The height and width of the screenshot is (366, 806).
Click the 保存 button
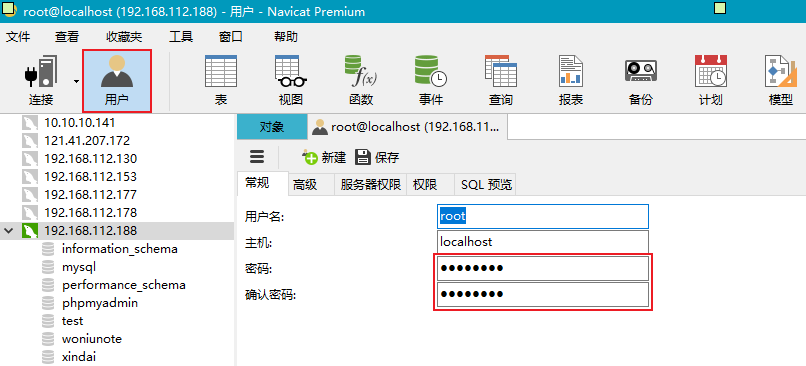coord(377,157)
